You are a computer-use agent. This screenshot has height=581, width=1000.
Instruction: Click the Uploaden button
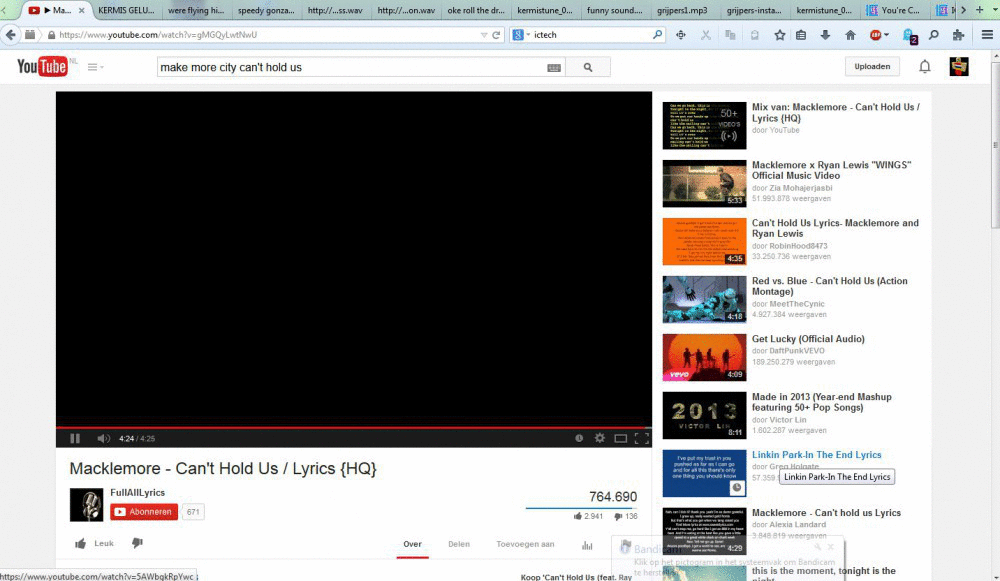pyautogui.click(x=872, y=67)
